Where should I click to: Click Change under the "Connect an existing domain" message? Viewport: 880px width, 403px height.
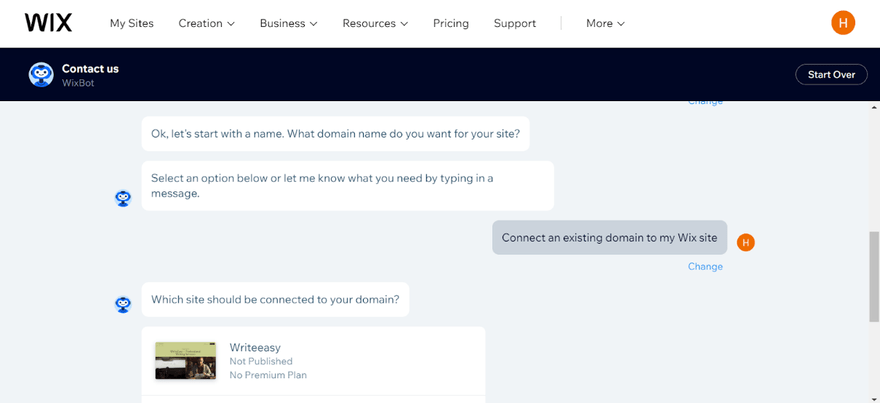[x=705, y=266]
